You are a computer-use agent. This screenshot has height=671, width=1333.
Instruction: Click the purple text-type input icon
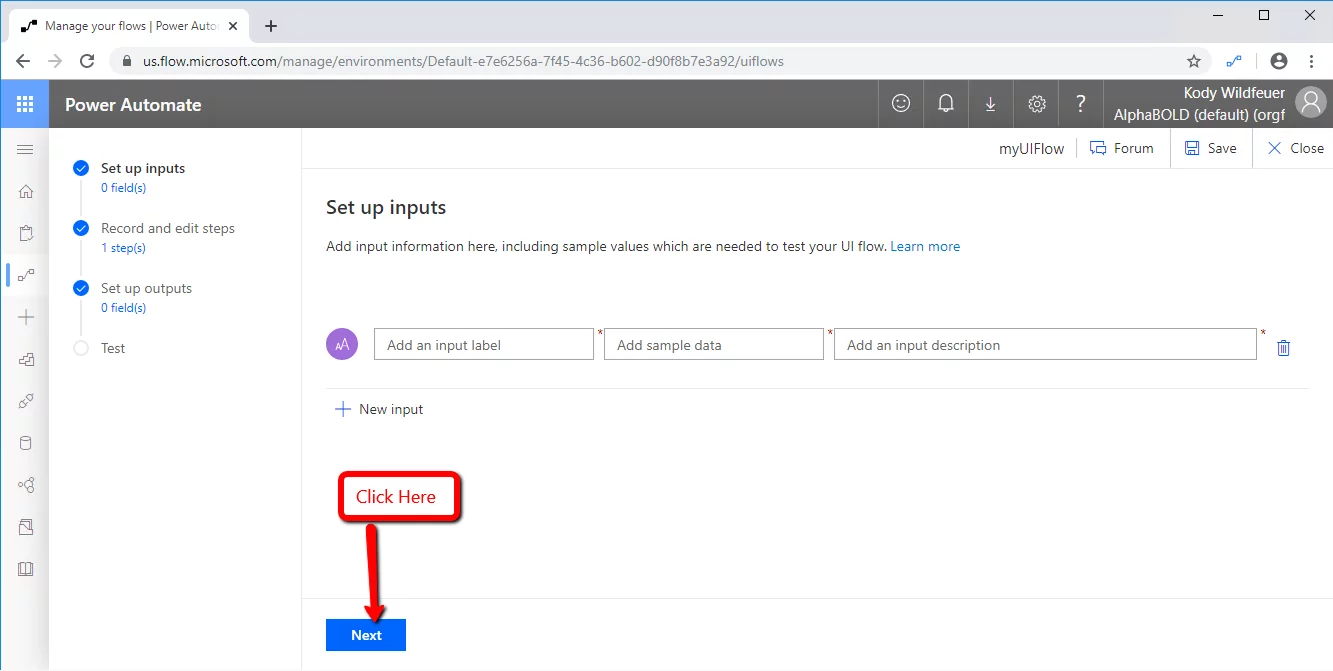(x=342, y=344)
